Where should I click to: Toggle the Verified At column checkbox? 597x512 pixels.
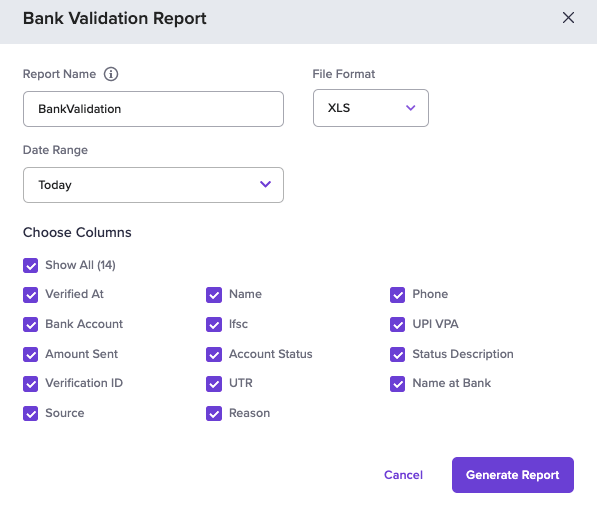click(30, 295)
